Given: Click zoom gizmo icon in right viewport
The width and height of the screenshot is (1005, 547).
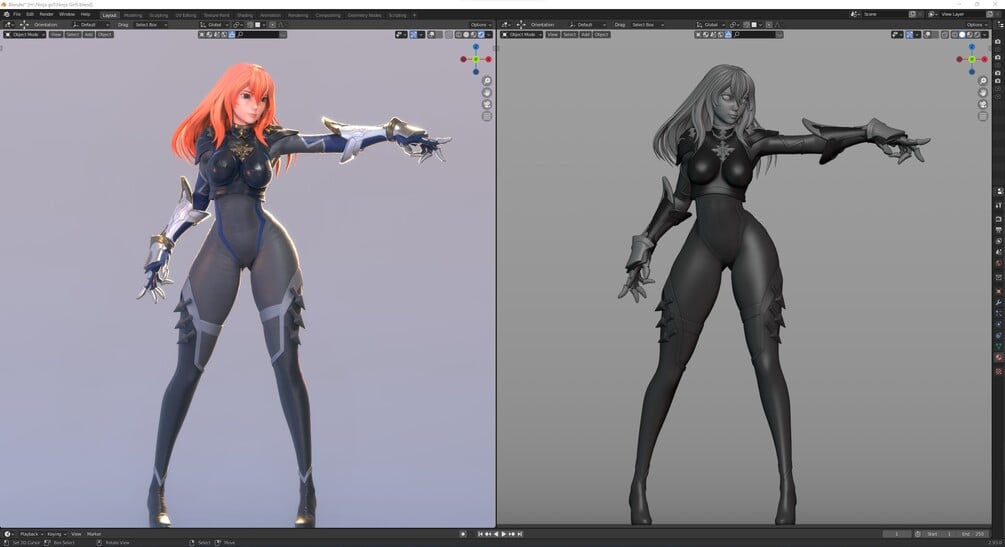Looking at the screenshot, I should 983,81.
